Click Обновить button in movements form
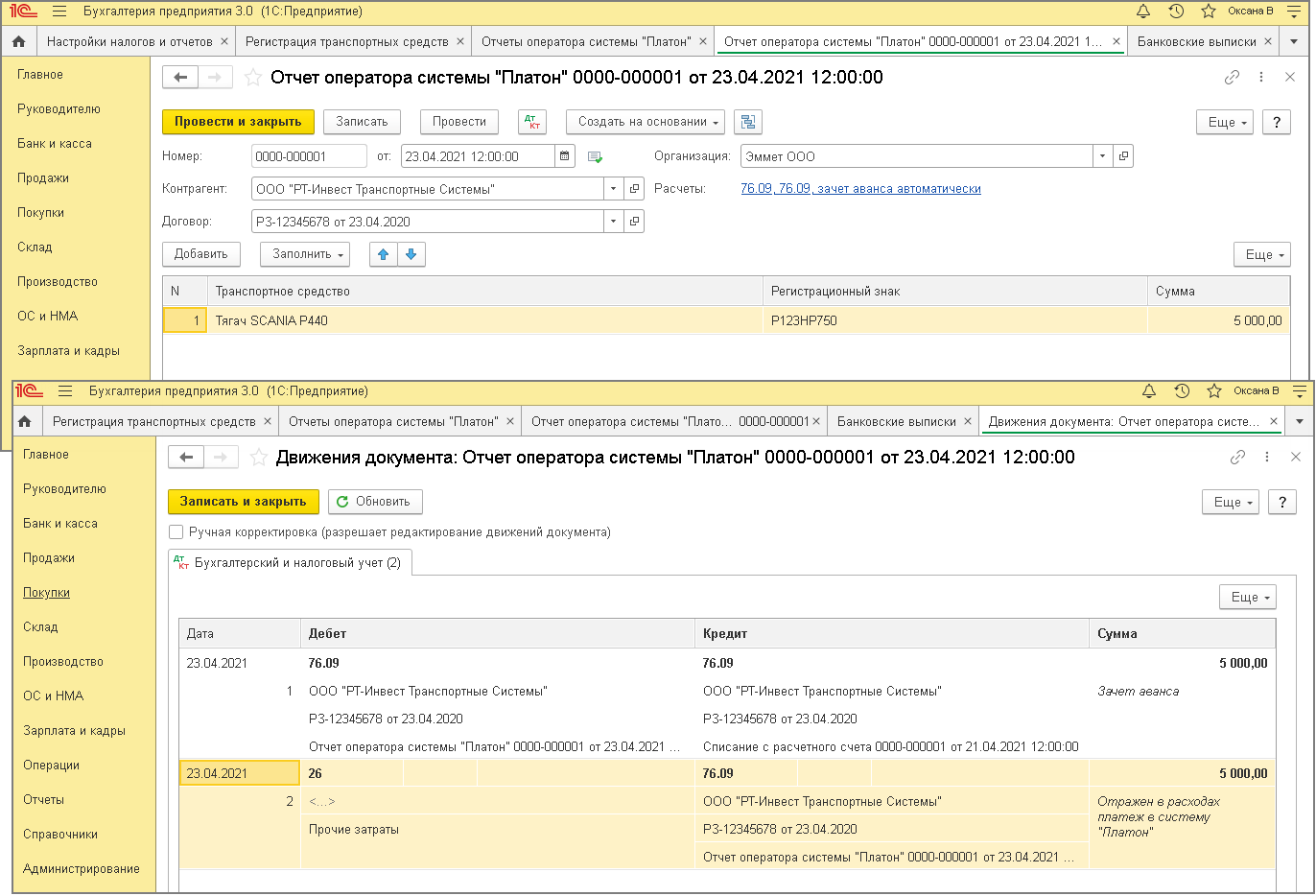 click(375, 502)
